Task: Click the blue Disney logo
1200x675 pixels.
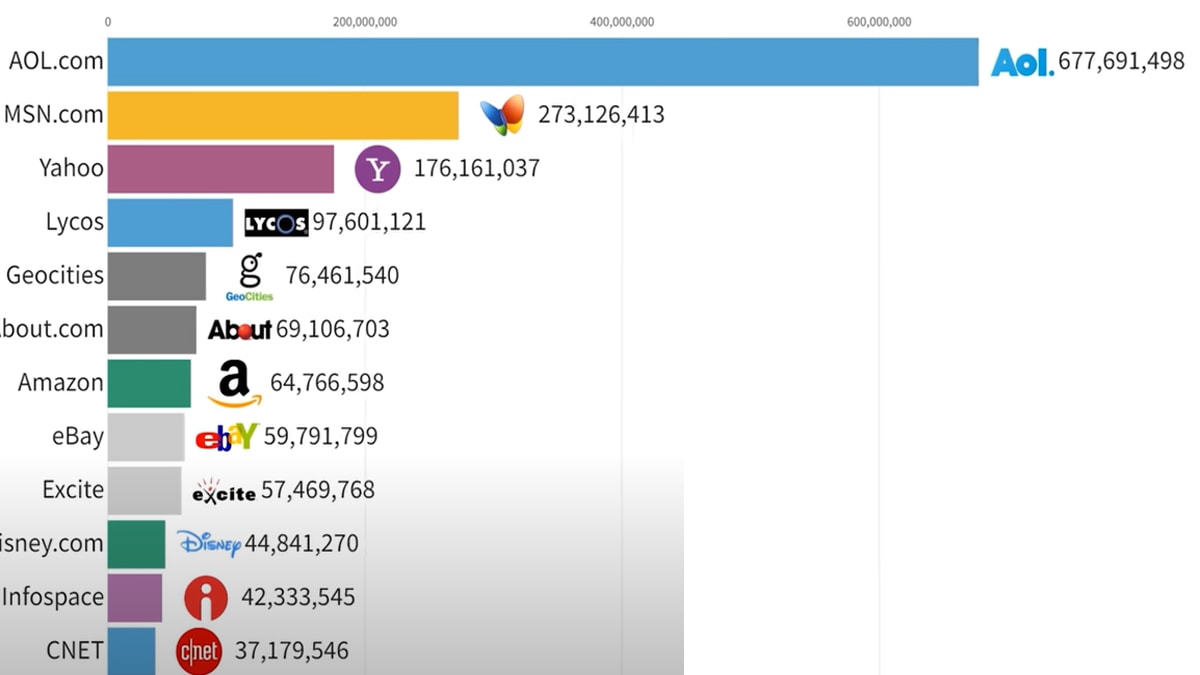Action: [209, 544]
